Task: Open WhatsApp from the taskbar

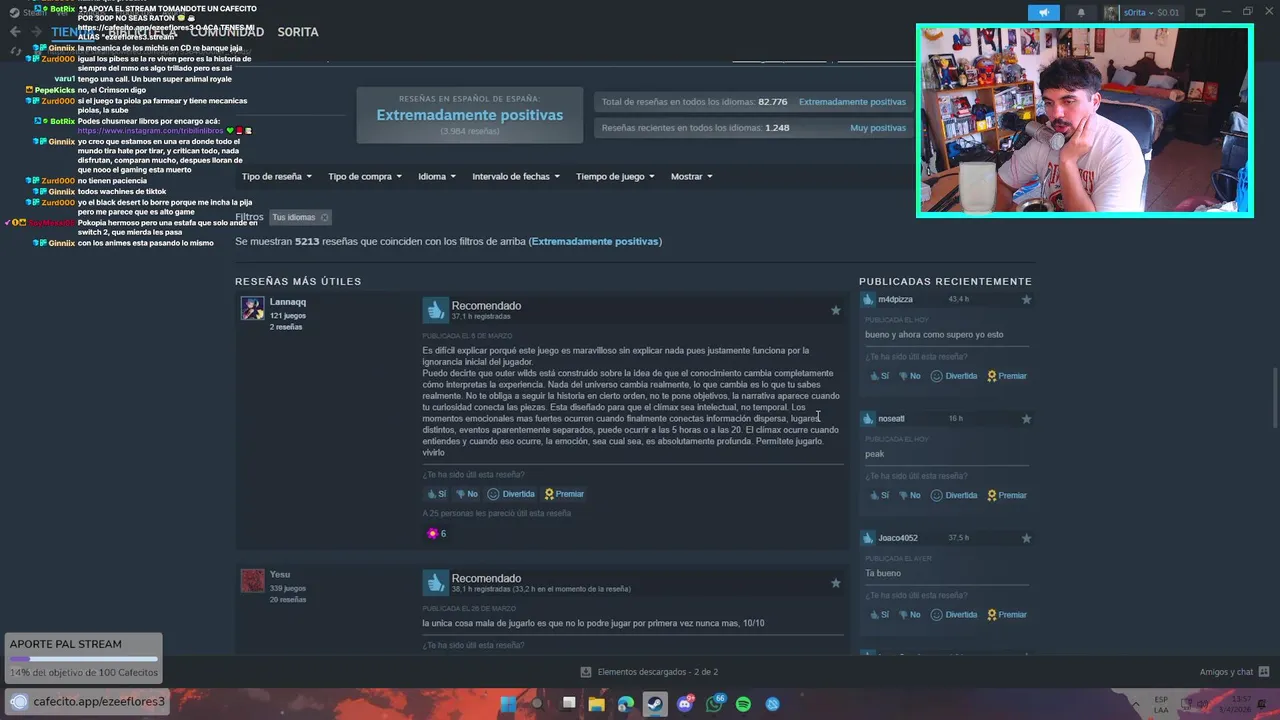Action: click(x=714, y=704)
